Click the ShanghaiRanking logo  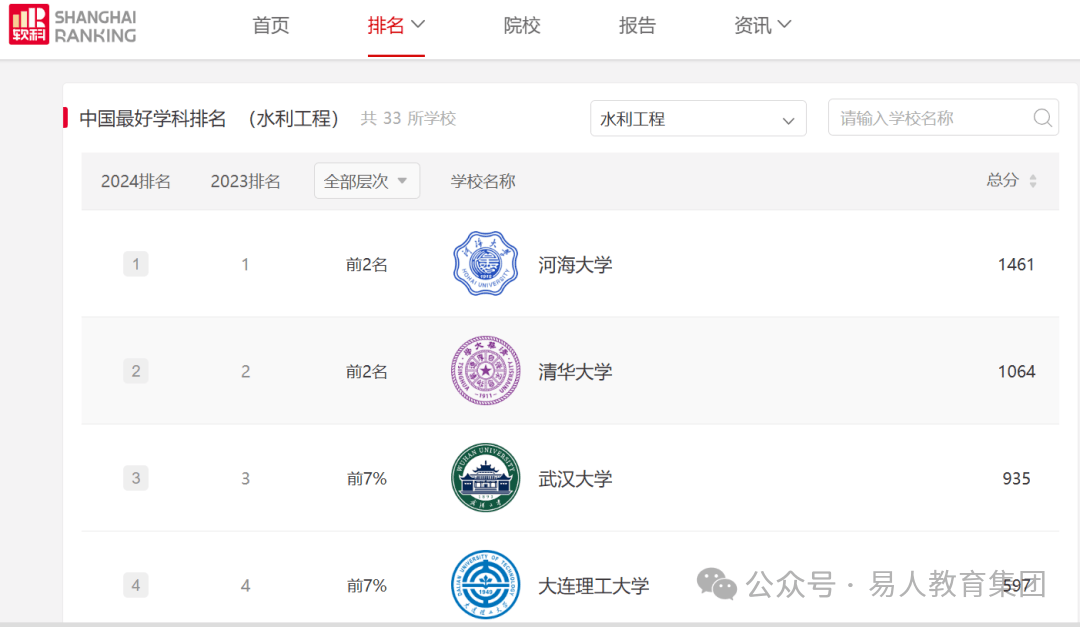click(x=73, y=26)
